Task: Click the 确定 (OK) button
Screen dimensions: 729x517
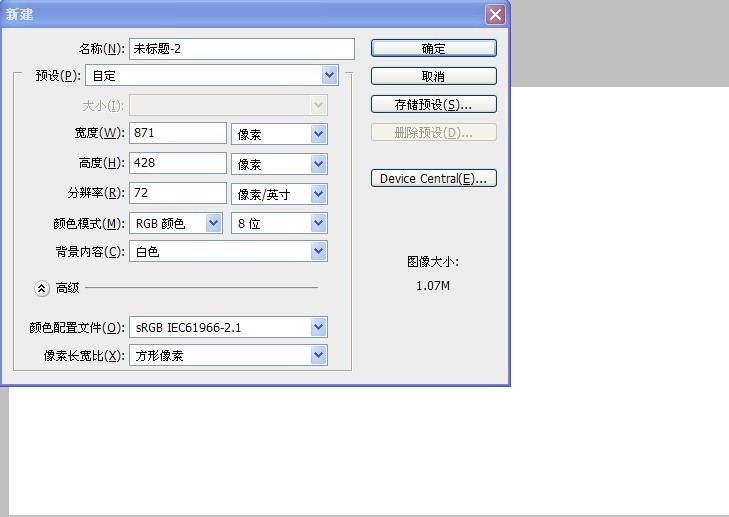Action: point(433,48)
